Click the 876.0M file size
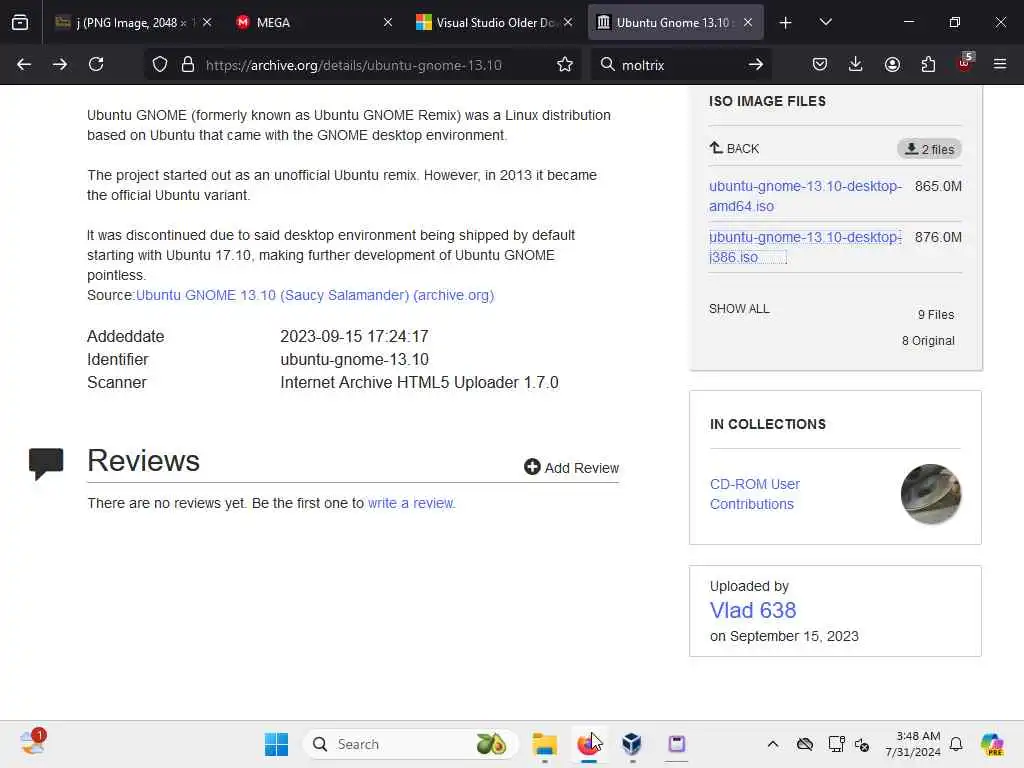The image size is (1024, 768). [x=938, y=237]
